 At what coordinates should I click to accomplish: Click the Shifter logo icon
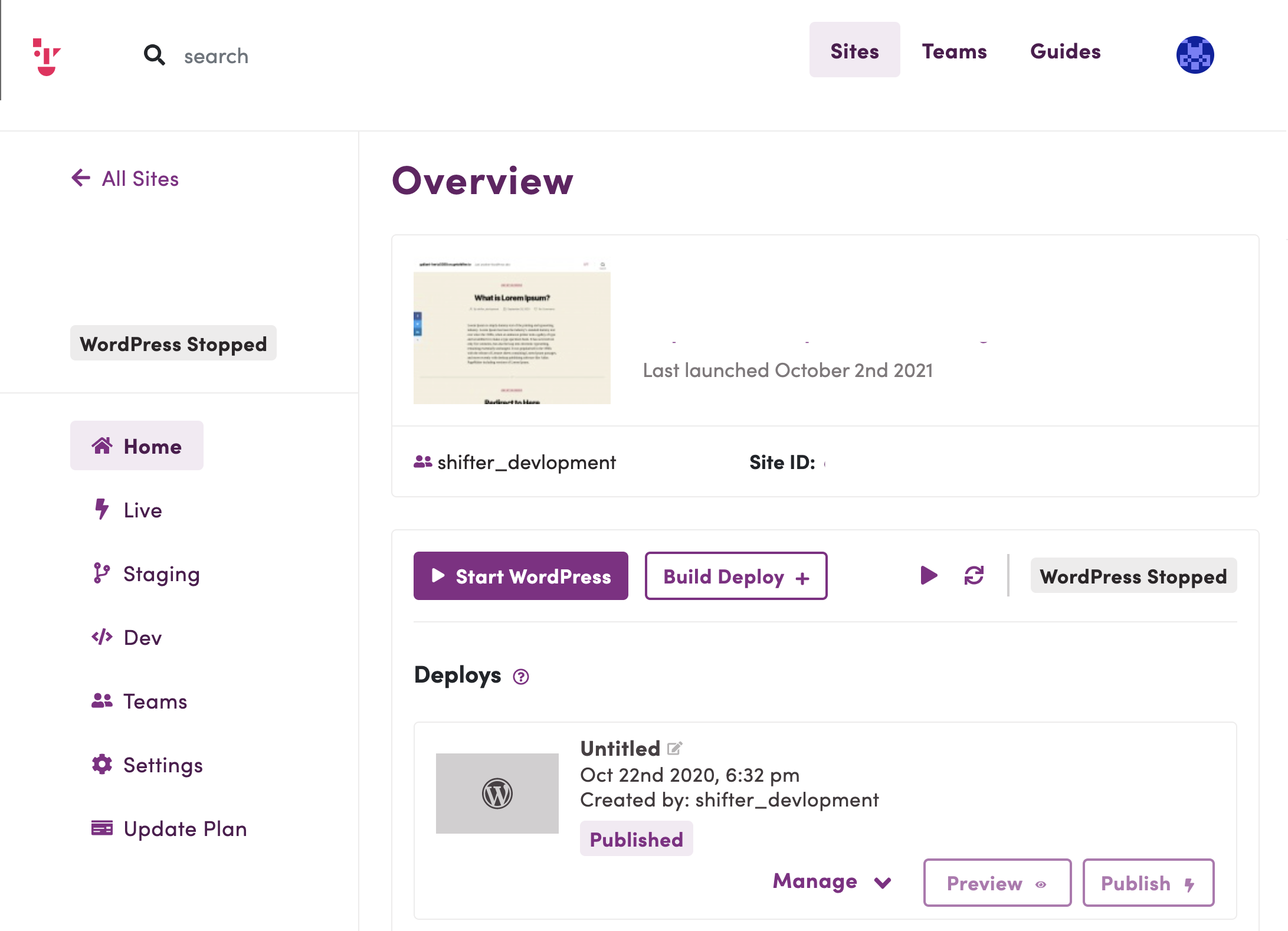(x=47, y=57)
